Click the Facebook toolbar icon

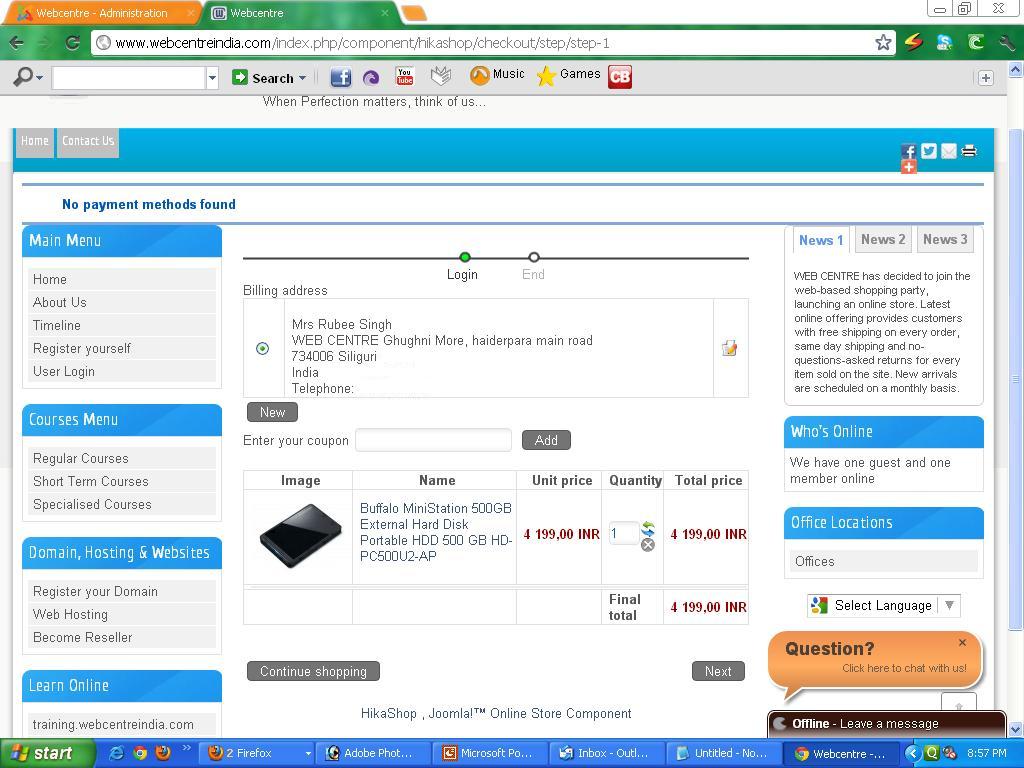coord(340,77)
